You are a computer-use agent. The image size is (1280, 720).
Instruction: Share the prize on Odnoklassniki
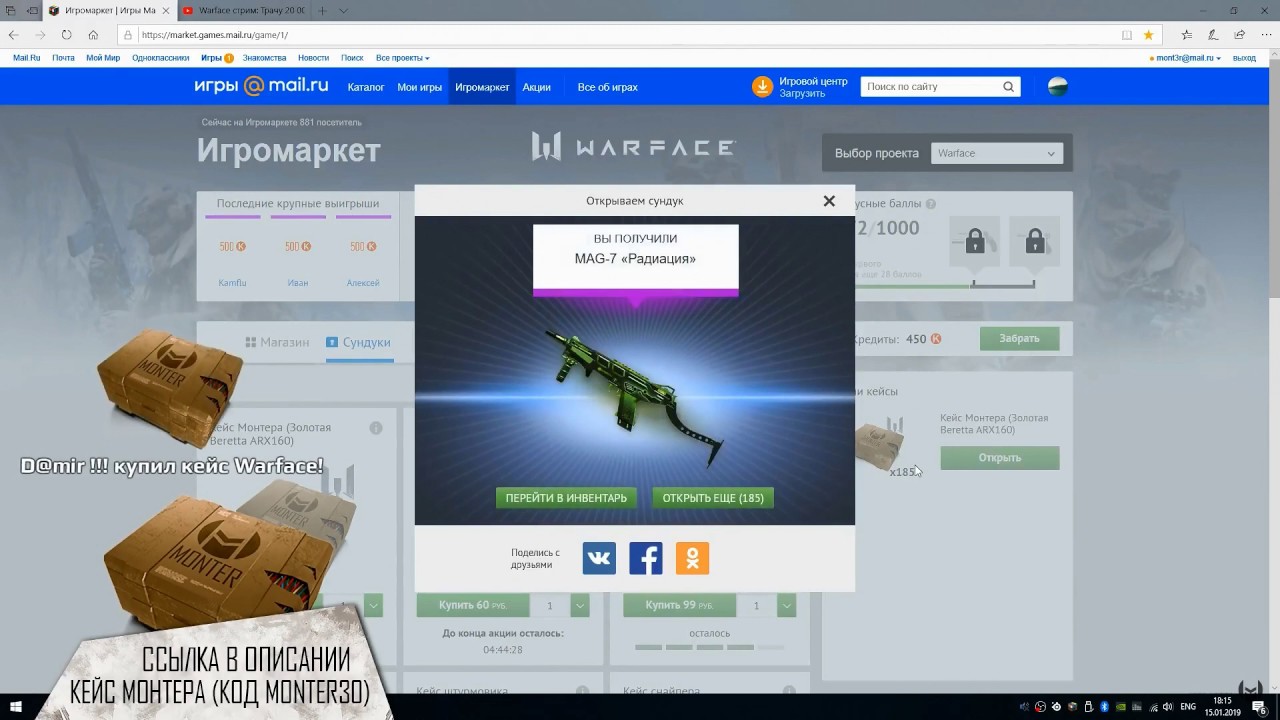click(692, 558)
